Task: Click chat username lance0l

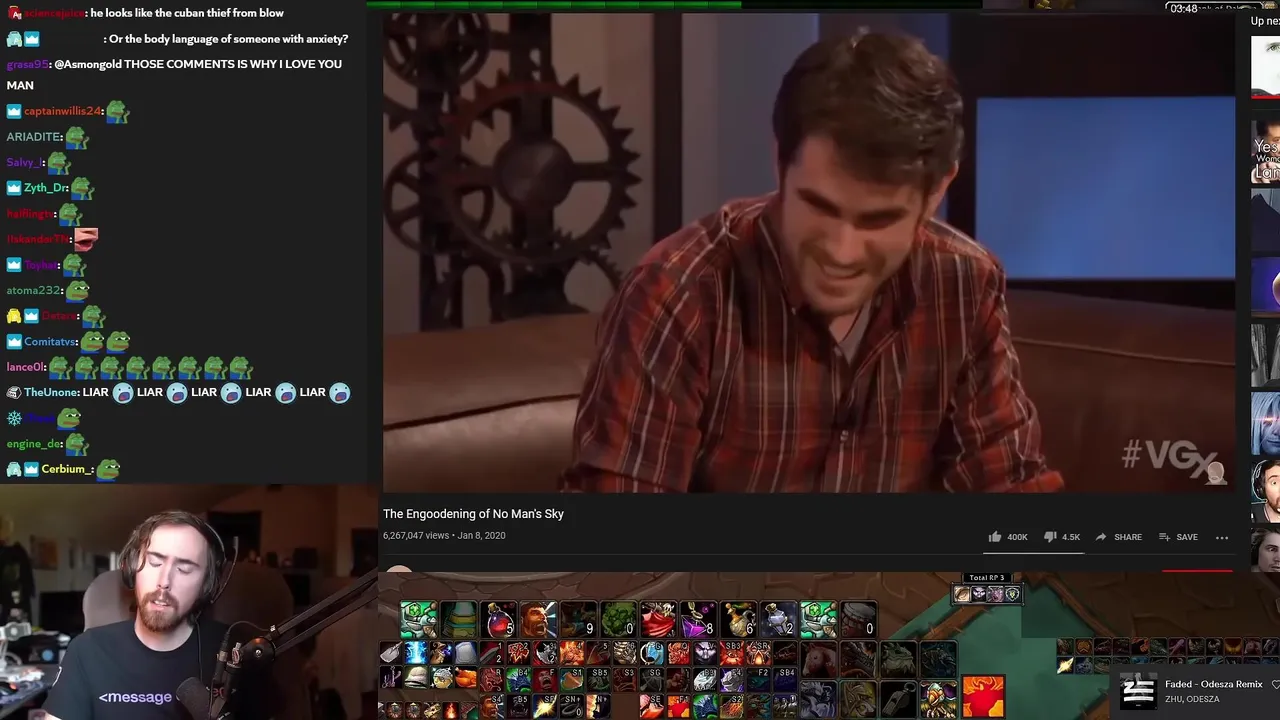Action: click(25, 367)
